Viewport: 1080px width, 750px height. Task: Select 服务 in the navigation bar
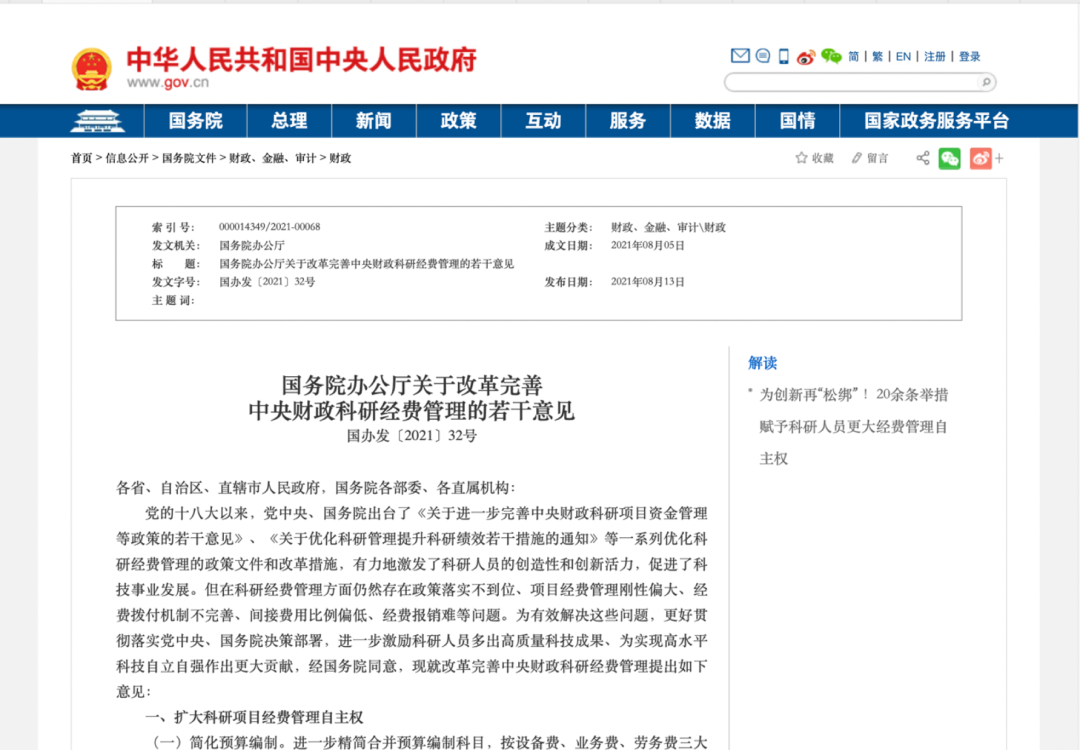[x=627, y=121]
